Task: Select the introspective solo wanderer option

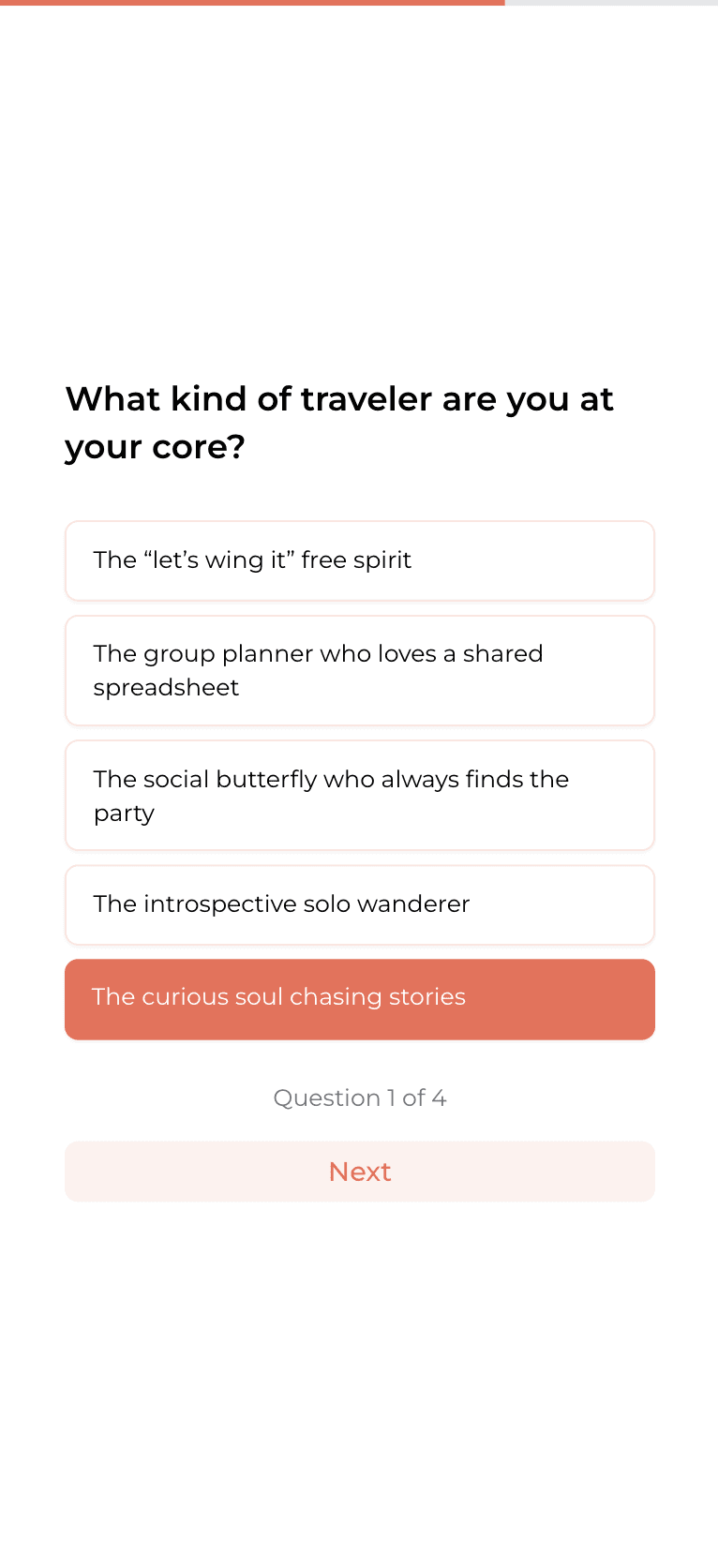Action: tap(359, 904)
